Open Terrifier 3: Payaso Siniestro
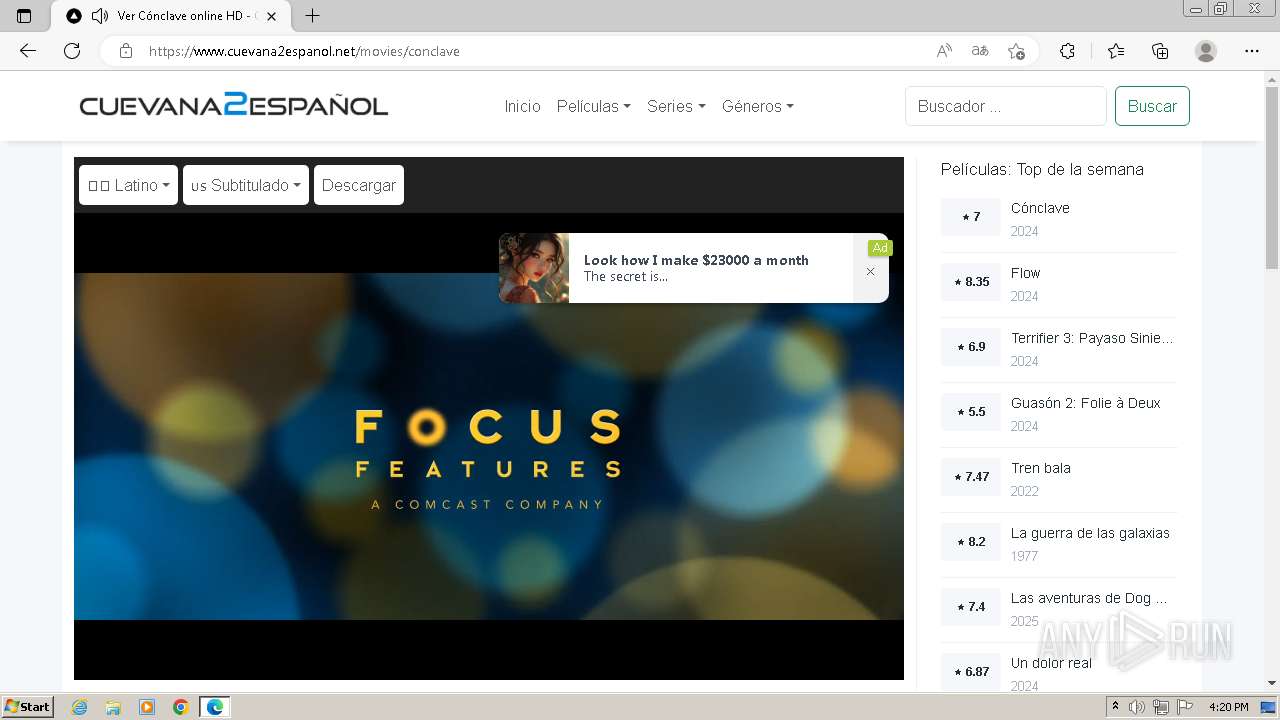 [1092, 338]
